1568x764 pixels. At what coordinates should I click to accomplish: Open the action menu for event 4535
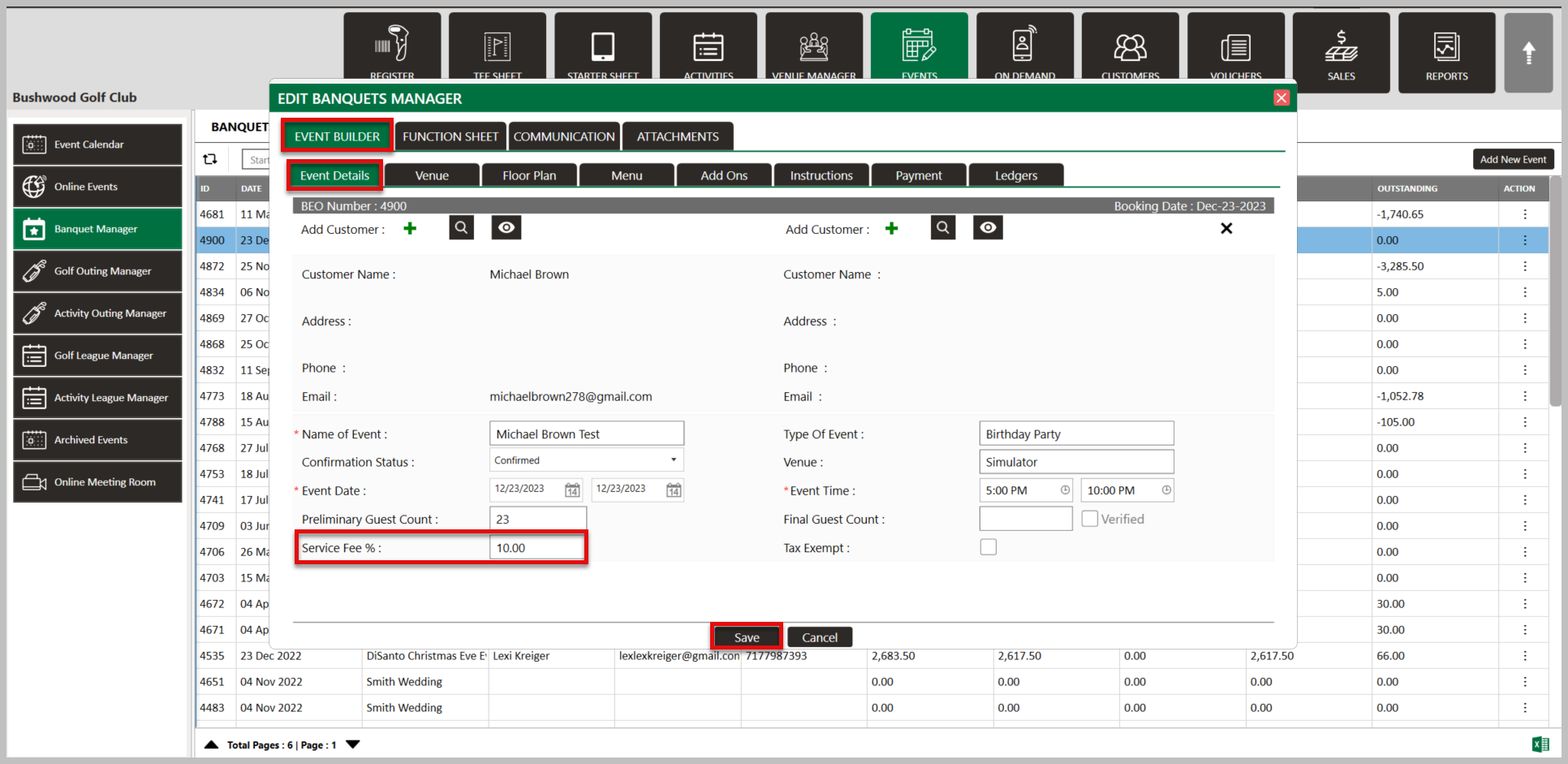1525,656
